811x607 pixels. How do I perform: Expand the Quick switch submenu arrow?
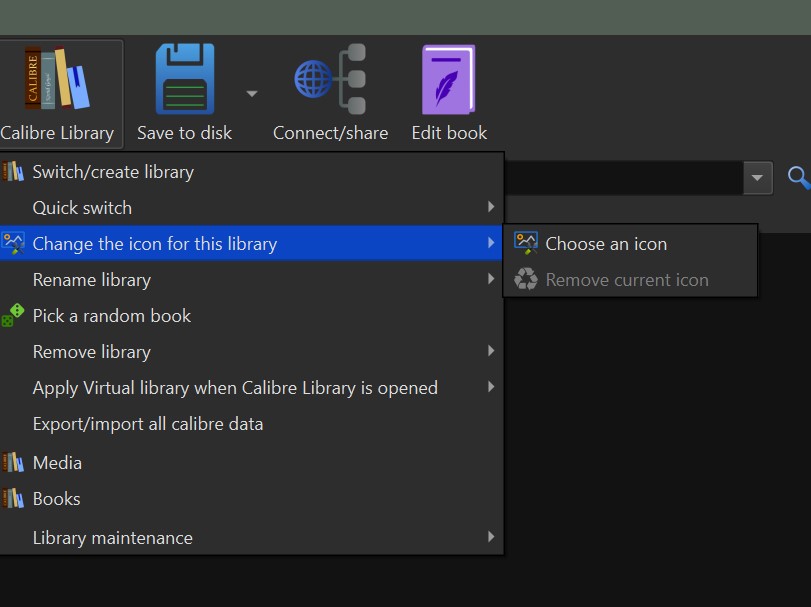[x=491, y=208]
